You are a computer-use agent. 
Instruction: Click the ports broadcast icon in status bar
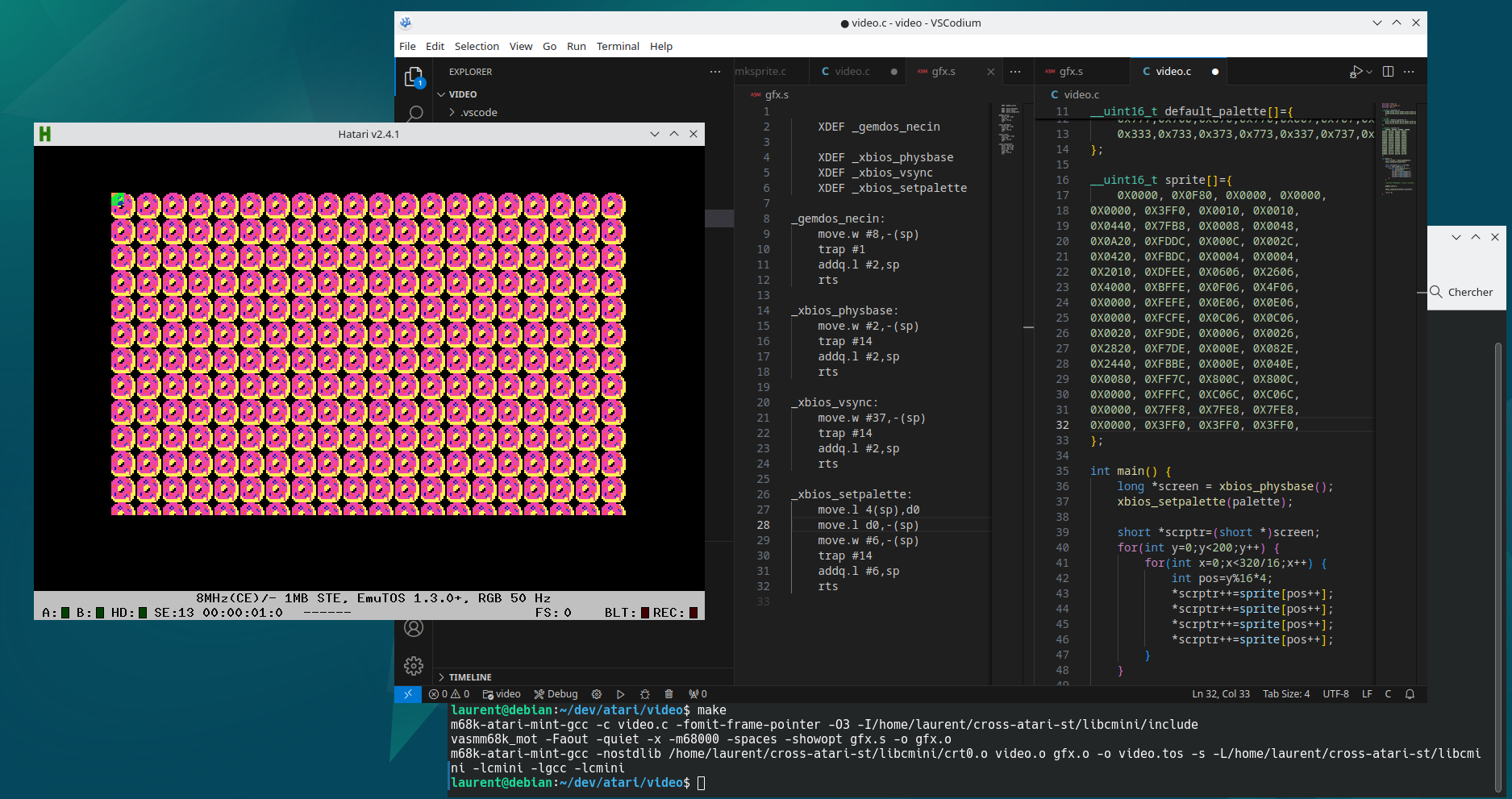click(x=698, y=694)
